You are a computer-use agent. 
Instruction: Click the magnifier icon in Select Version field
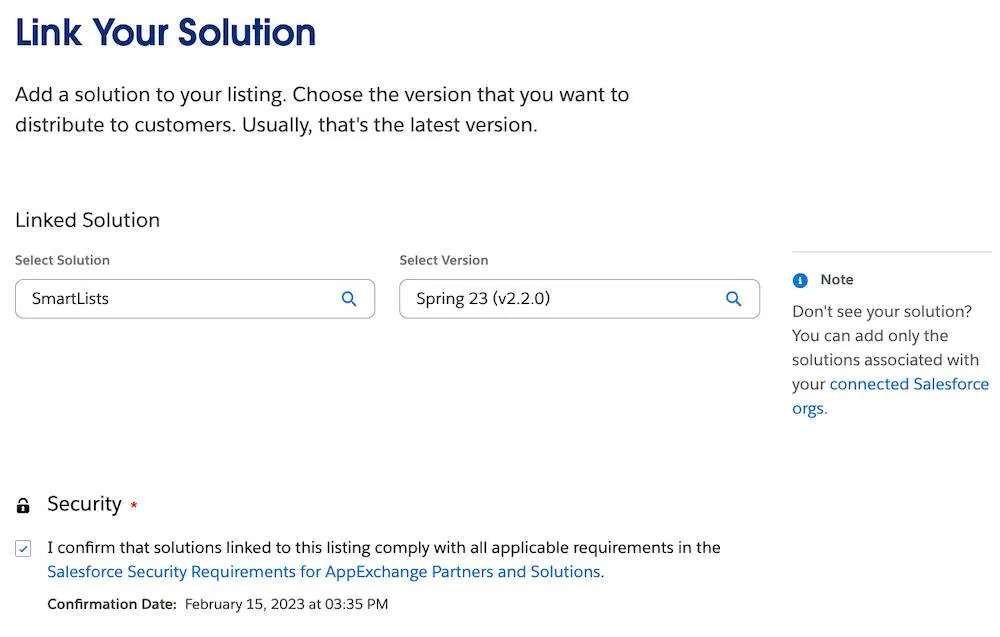[733, 298]
